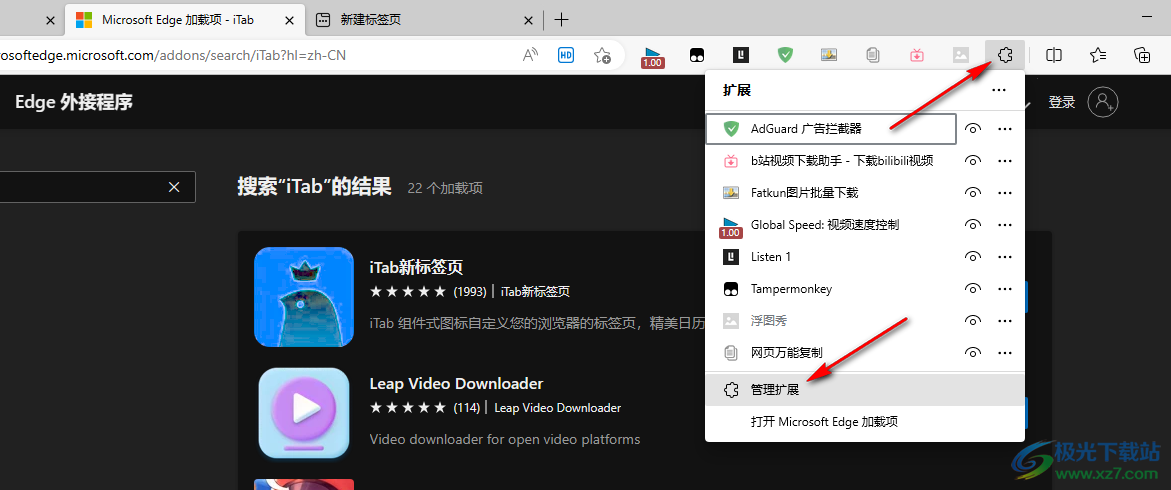Open split screen view icon
Image resolution: width=1171 pixels, height=490 pixels.
click(1054, 55)
